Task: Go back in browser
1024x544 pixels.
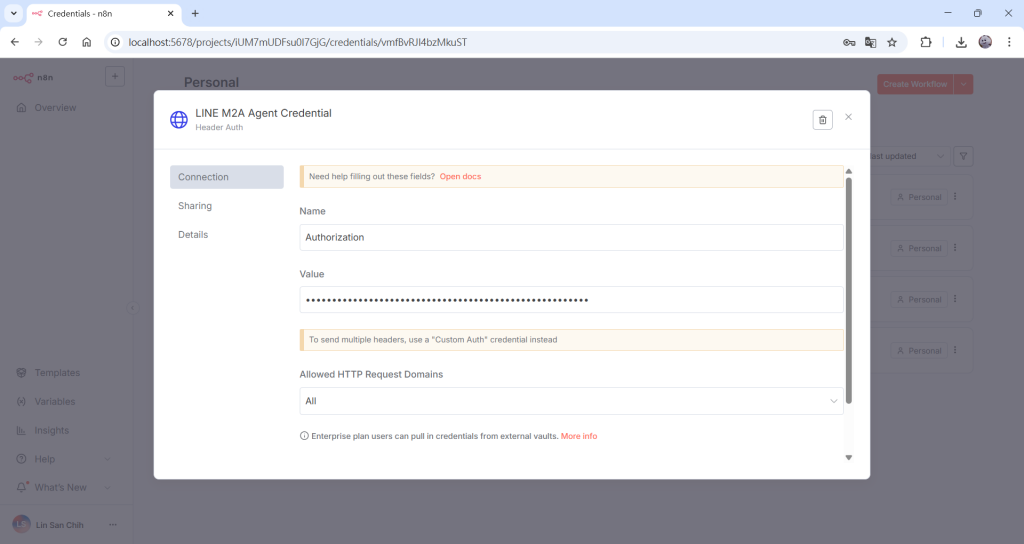Action: tap(15, 42)
